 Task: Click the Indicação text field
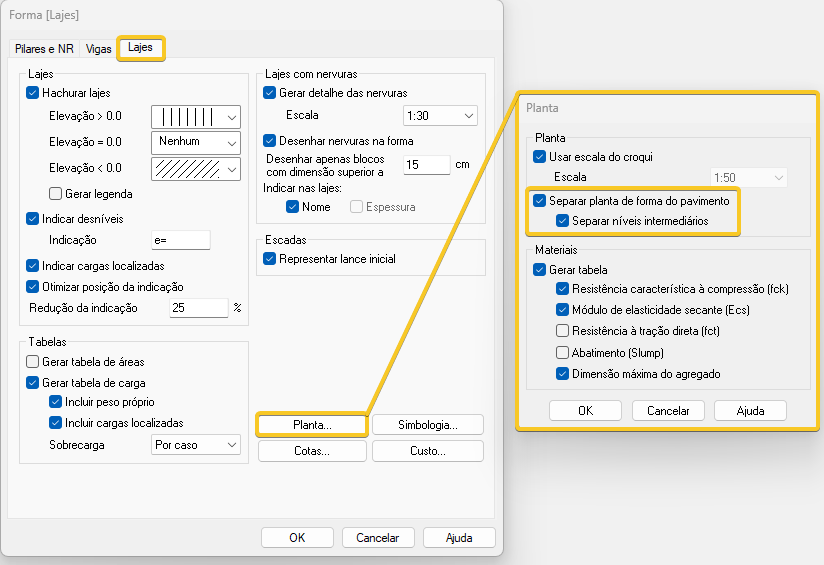pos(180,240)
